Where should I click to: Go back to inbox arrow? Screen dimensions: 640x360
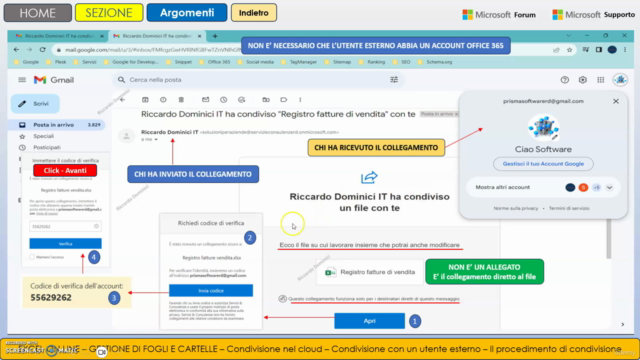(122, 100)
